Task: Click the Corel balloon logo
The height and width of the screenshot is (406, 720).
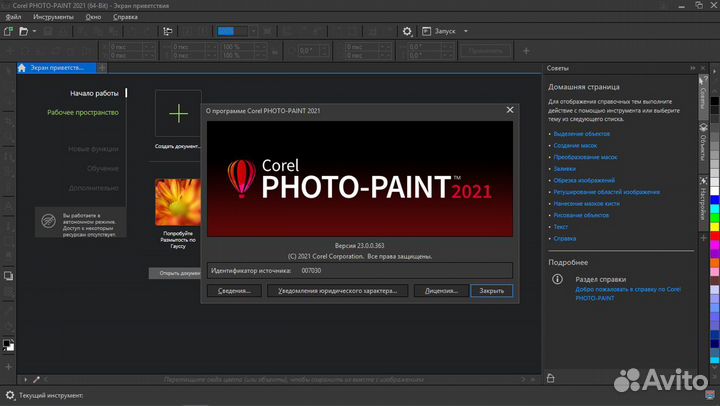Action: 242,179
